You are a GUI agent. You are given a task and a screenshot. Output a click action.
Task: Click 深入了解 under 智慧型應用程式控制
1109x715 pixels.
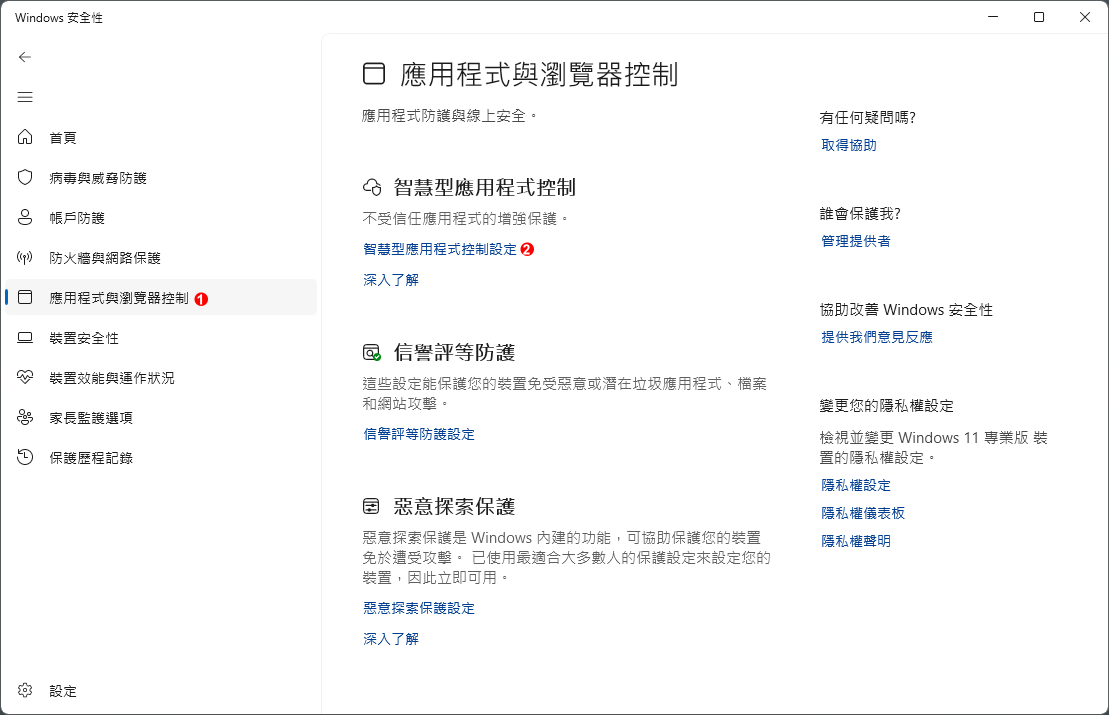pyautogui.click(x=391, y=280)
